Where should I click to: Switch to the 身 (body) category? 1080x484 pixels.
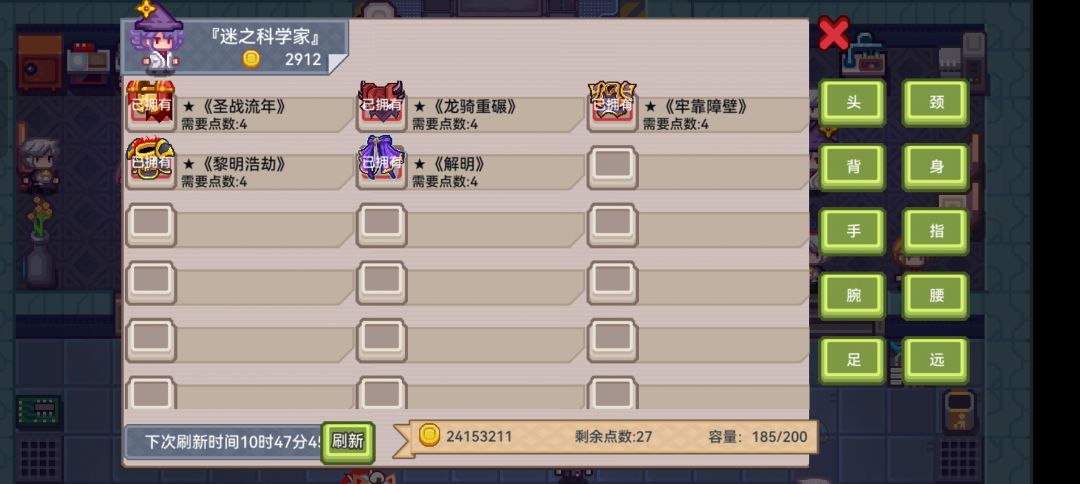coord(936,167)
